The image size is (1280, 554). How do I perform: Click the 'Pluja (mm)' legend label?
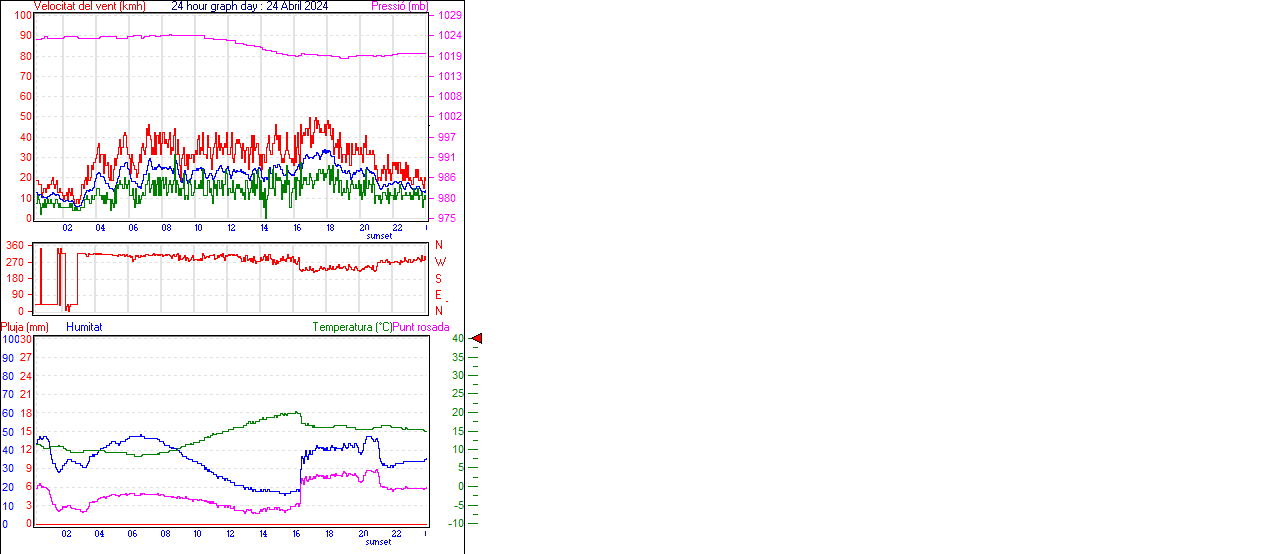[25, 327]
